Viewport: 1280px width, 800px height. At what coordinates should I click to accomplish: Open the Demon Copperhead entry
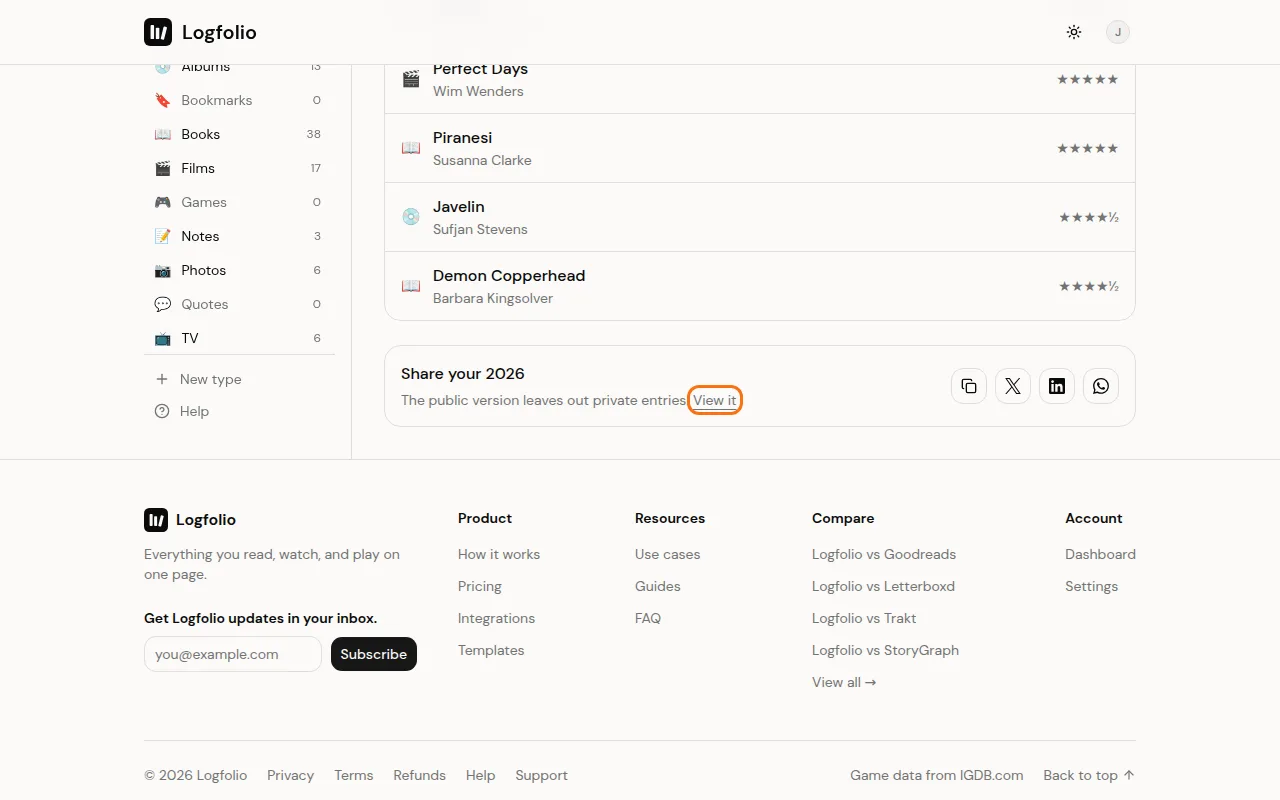click(760, 286)
